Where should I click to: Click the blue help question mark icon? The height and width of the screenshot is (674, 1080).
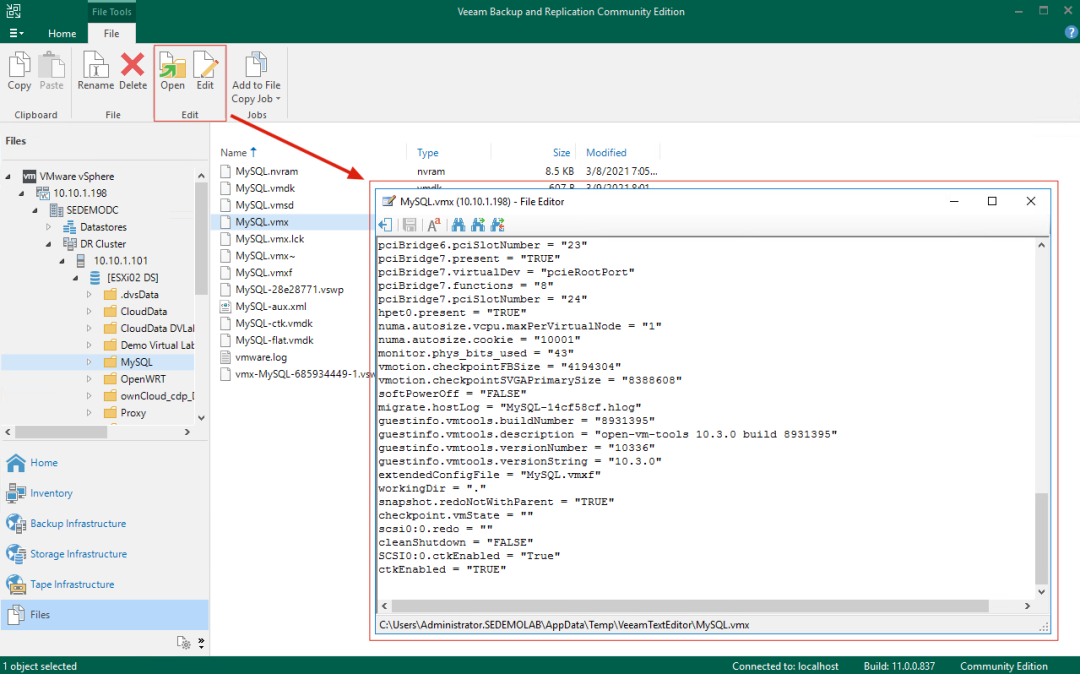[x=1071, y=32]
